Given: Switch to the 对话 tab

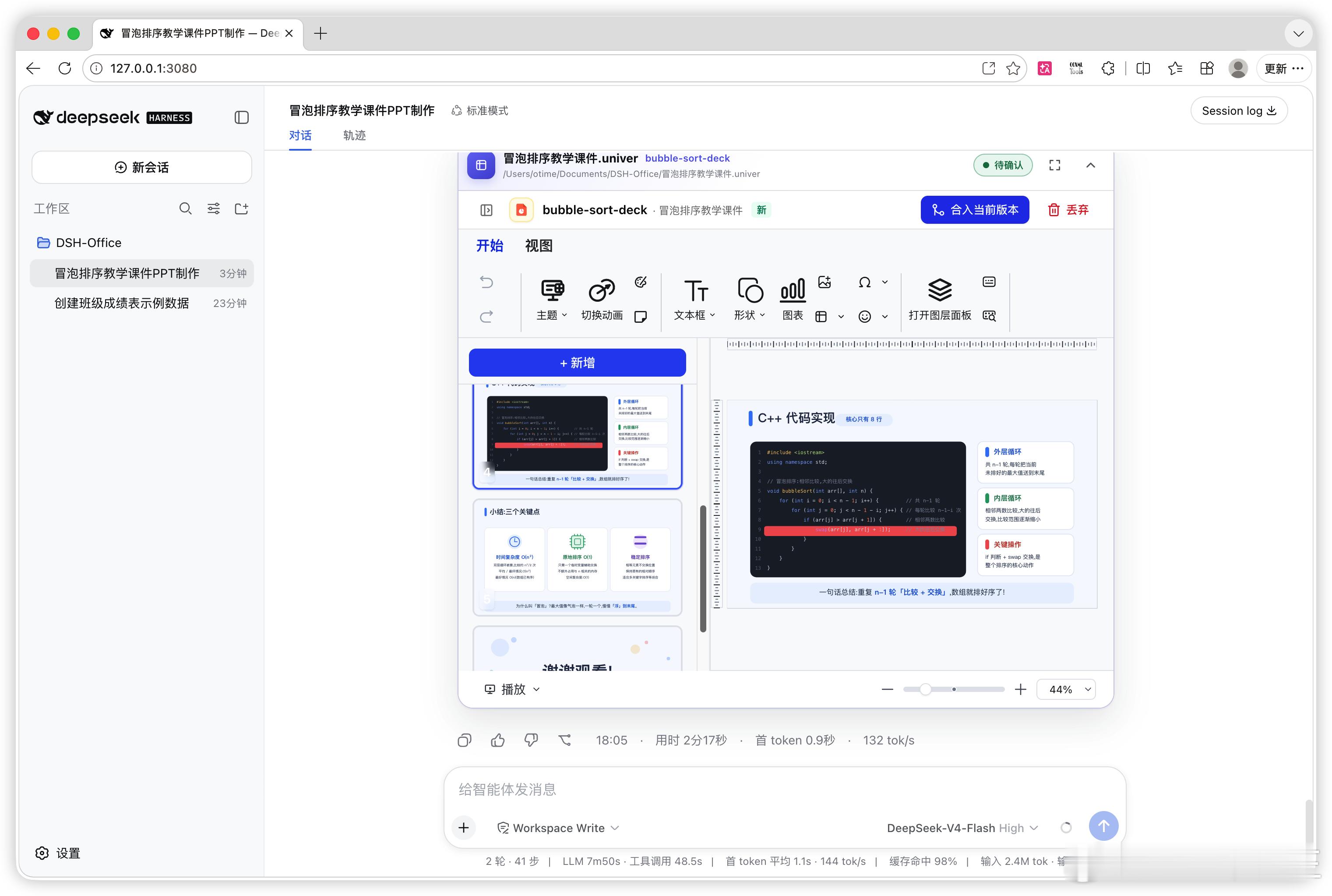Looking at the screenshot, I should [300, 135].
